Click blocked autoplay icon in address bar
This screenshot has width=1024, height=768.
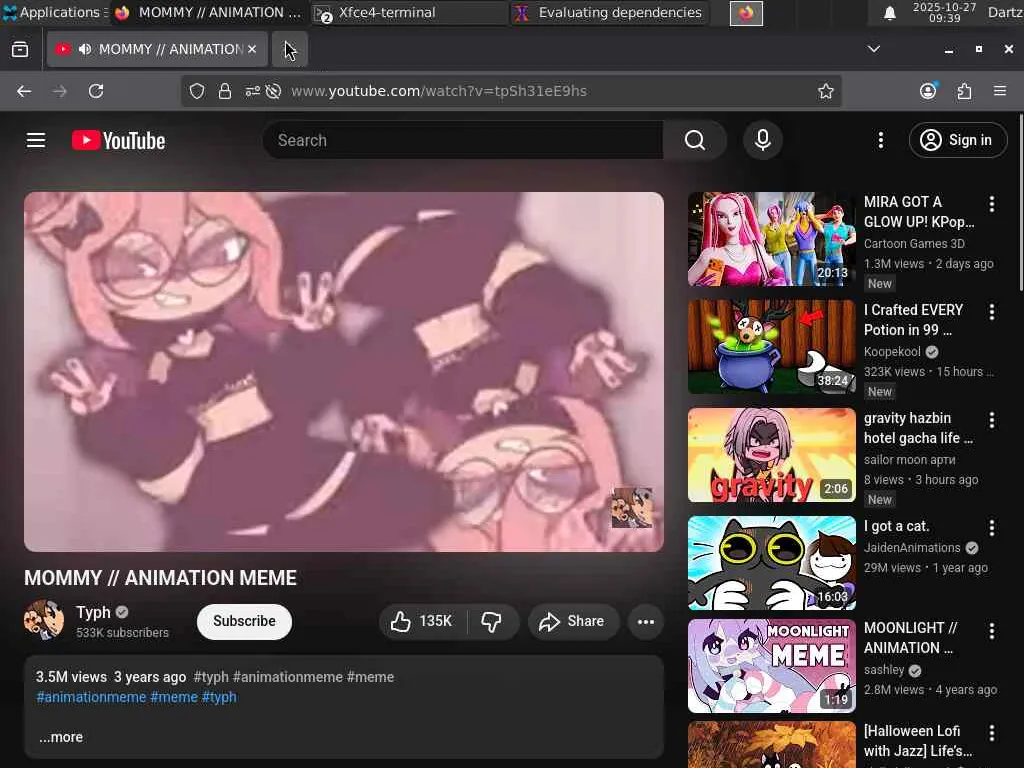coord(274,91)
